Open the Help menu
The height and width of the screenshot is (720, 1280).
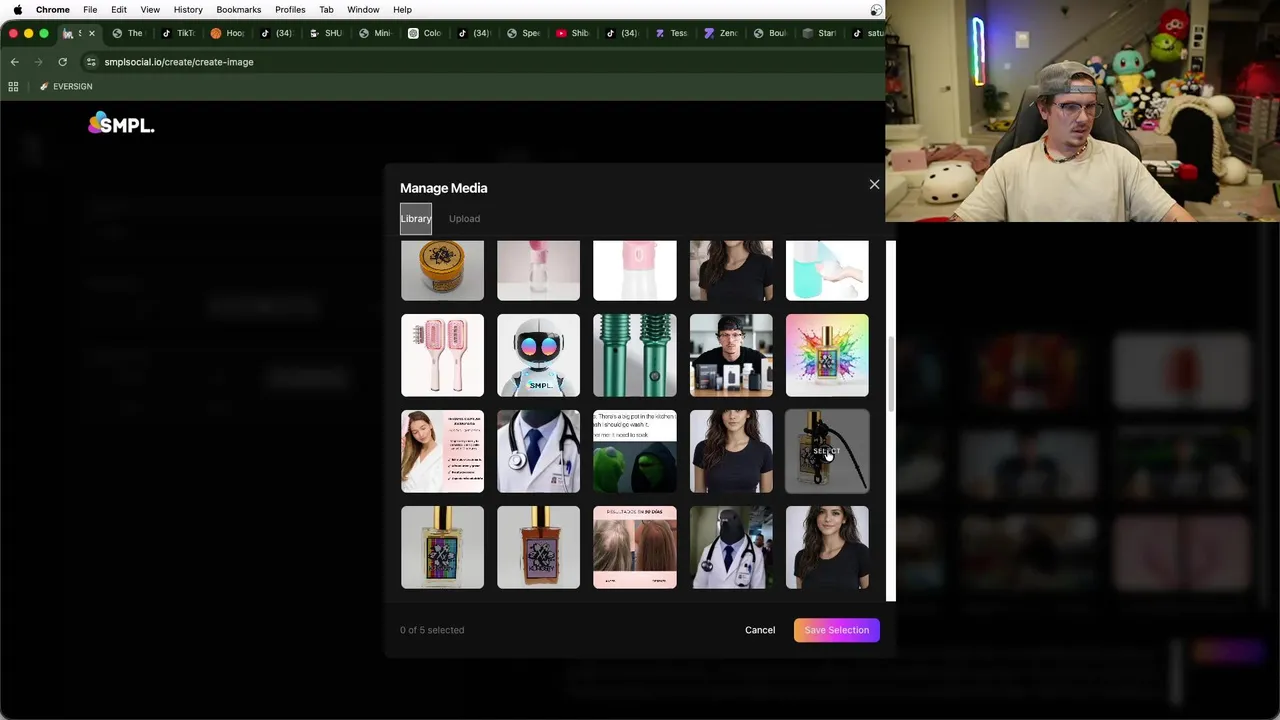[x=402, y=10]
